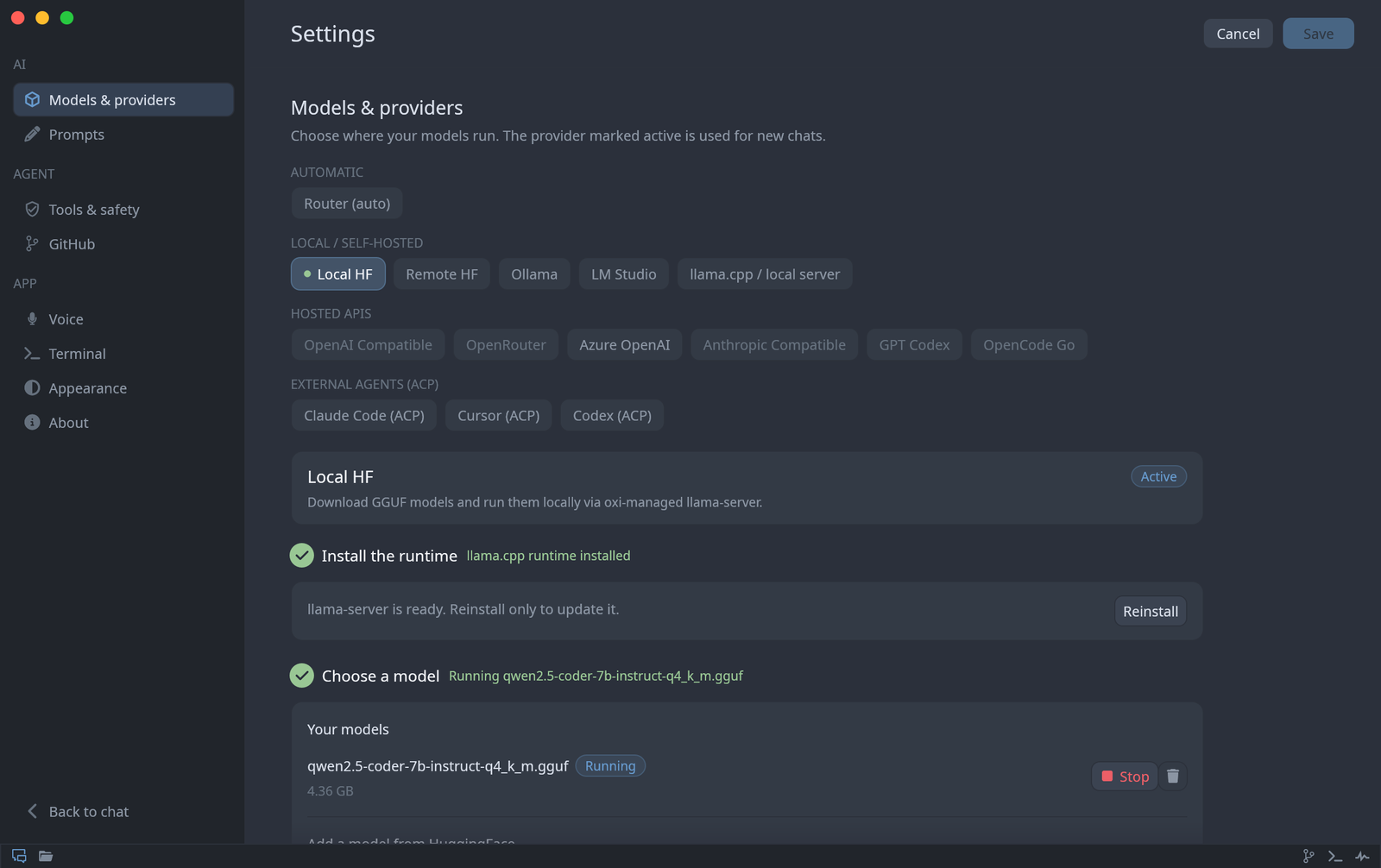Select Codex (ACP) agent
The image size is (1381, 868).
612,416
